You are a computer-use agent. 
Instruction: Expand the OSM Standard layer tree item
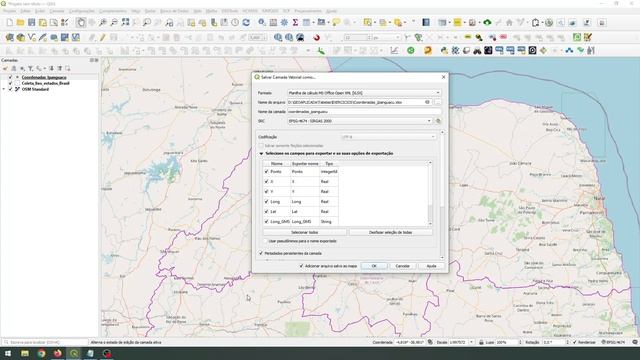coord(4,89)
